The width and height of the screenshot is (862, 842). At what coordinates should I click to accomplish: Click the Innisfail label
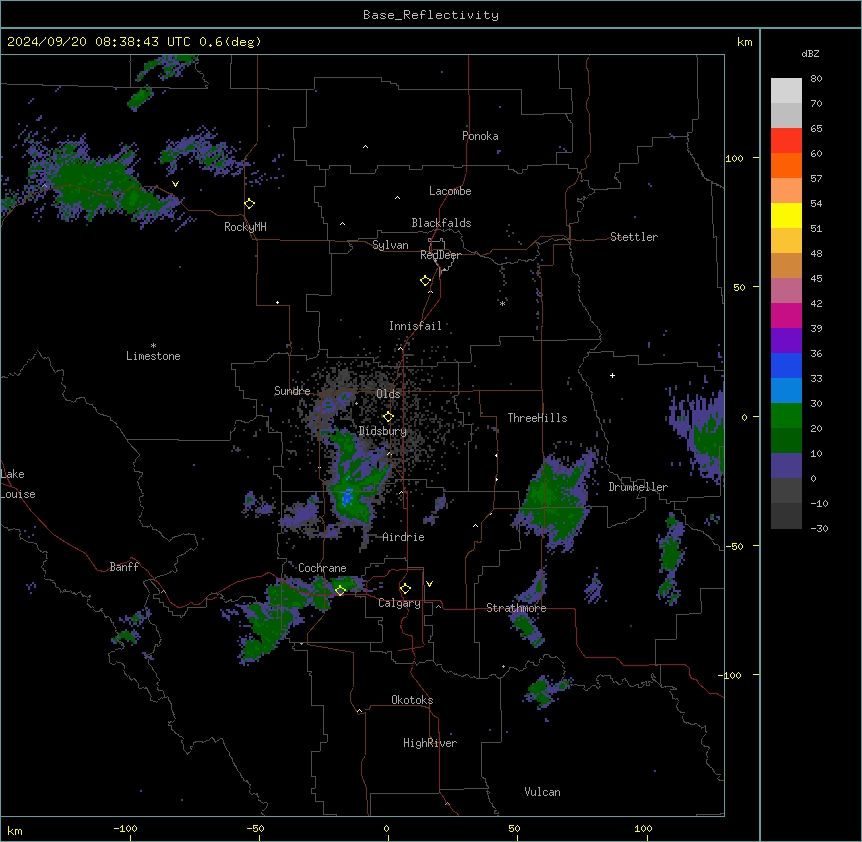click(415, 326)
